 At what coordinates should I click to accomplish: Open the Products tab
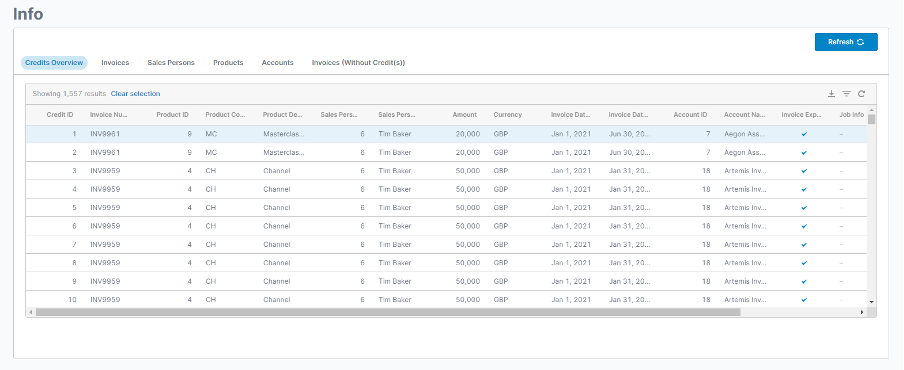pyautogui.click(x=228, y=63)
